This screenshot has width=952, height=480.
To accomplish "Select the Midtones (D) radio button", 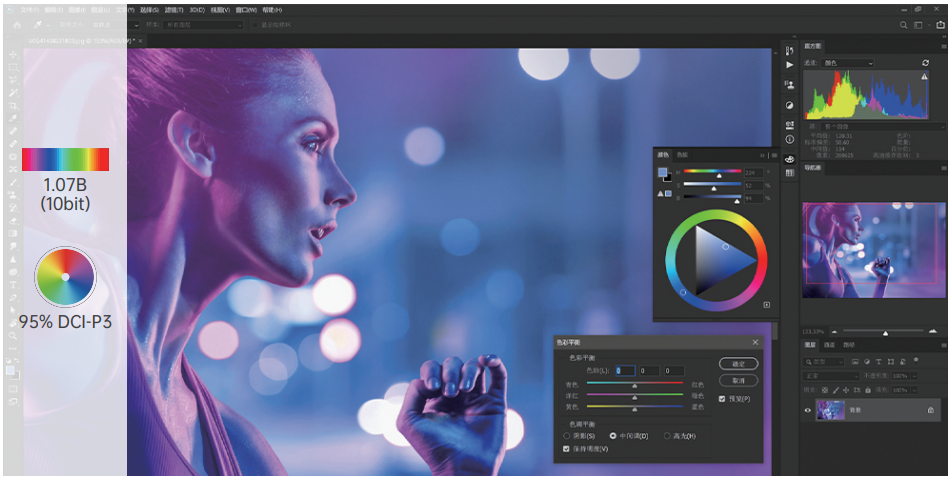I will point(613,436).
